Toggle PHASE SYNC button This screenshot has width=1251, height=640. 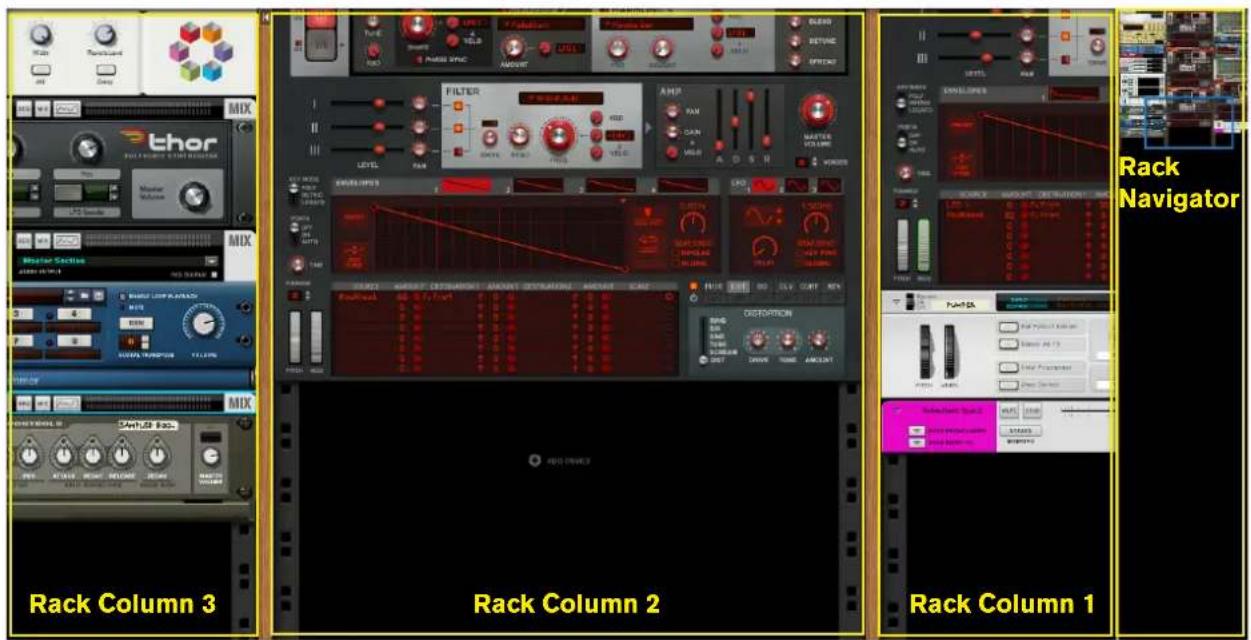pos(420,60)
